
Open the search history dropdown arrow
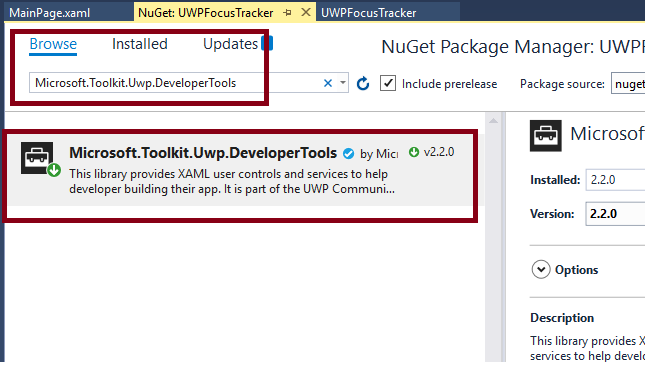tap(343, 83)
